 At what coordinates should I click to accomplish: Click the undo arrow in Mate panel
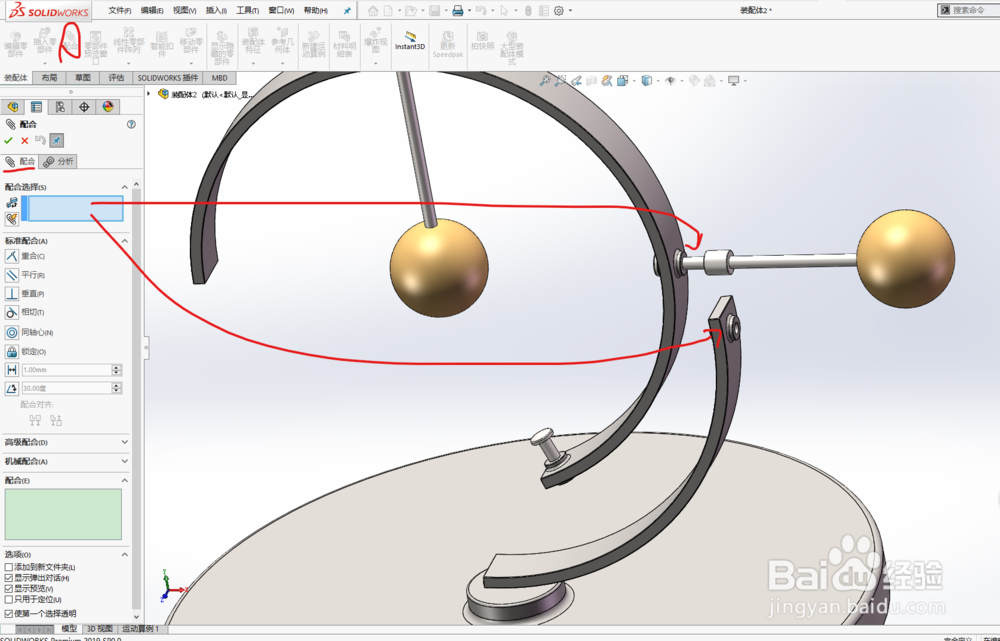tap(40, 140)
